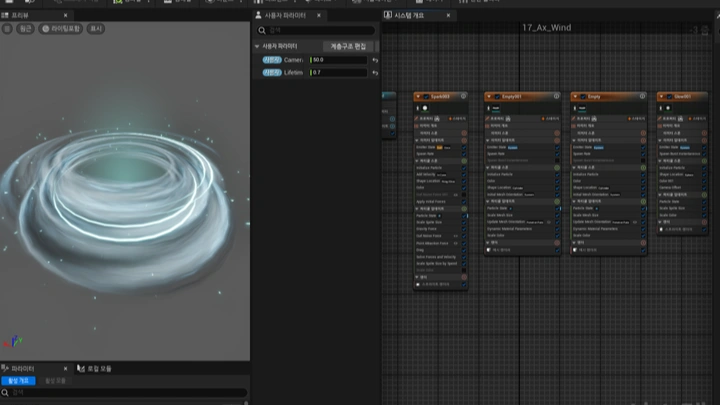This screenshot has width=720, height=405.
Task: Click the bottom parameters search field
Action: [125, 392]
